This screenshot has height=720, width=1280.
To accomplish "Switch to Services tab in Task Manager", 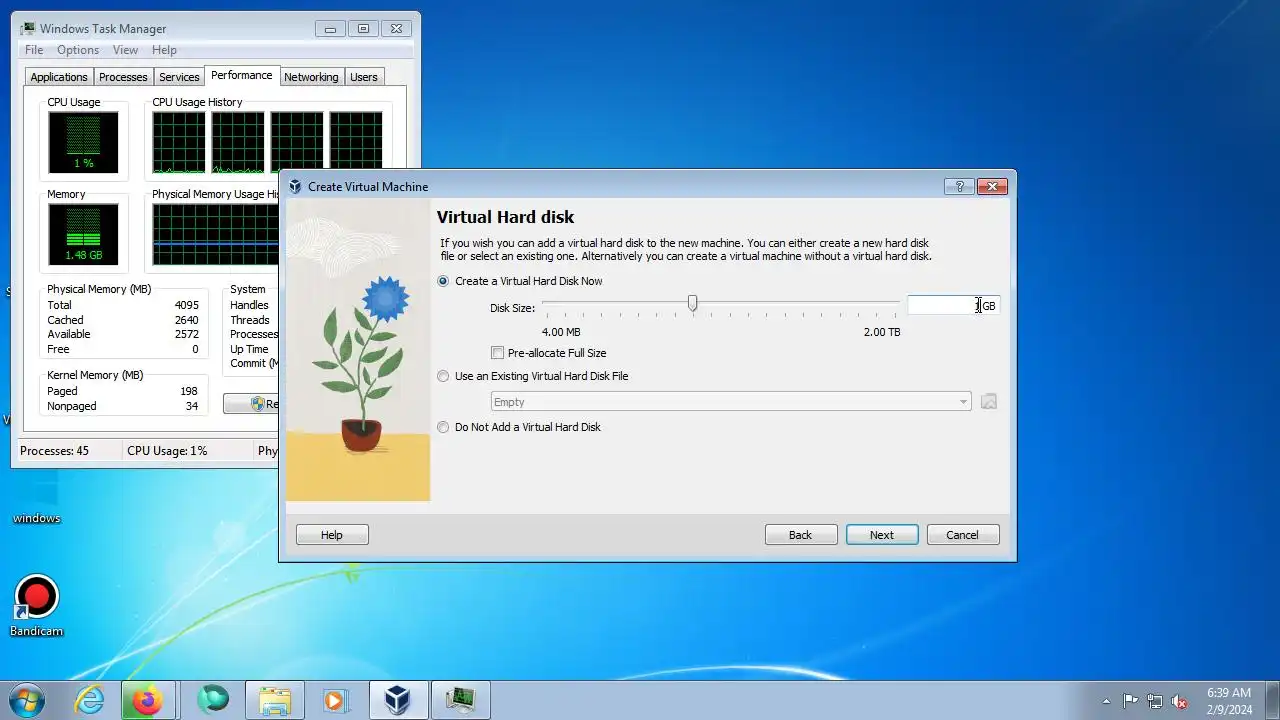I will point(179,77).
